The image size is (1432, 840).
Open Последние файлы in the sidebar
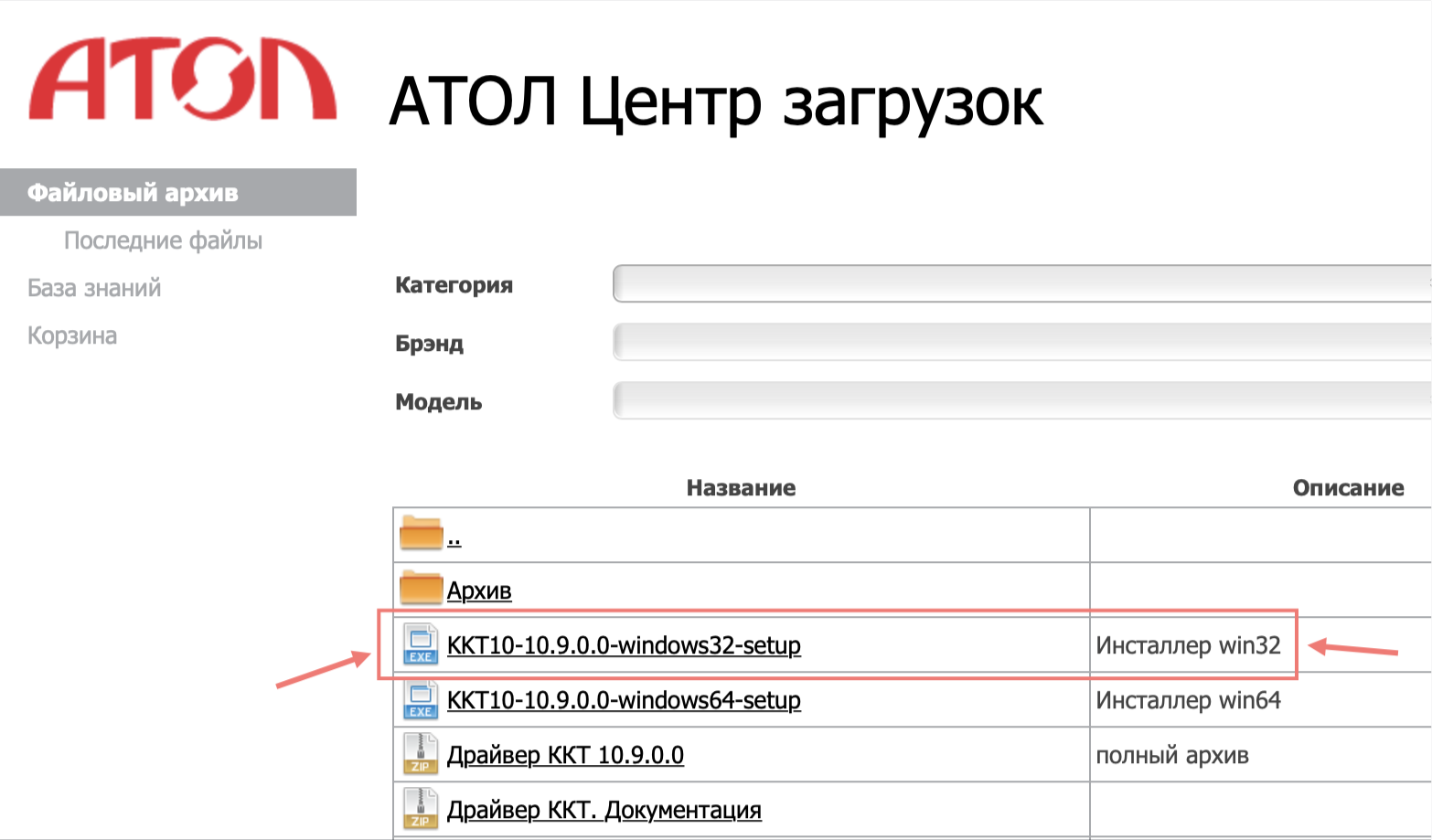click(163, 240)
